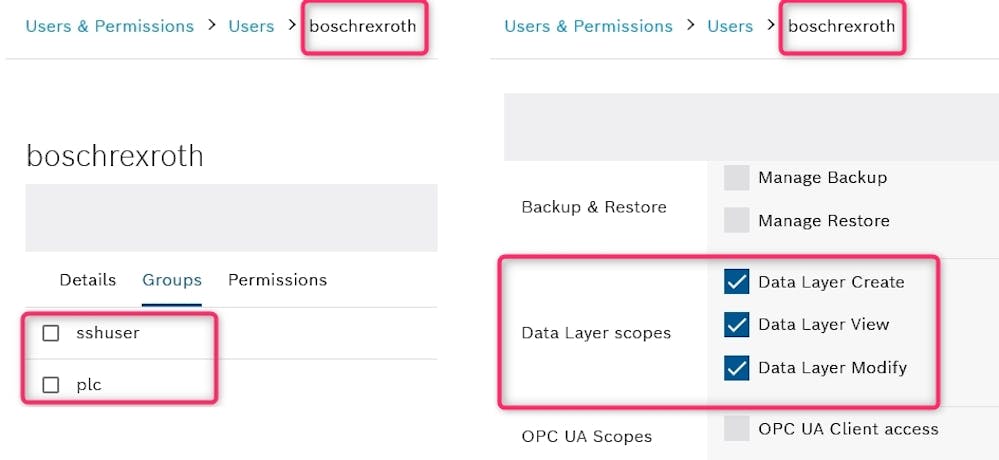
Task: Click the OPC UA Scopes row label
Action: 587,437
